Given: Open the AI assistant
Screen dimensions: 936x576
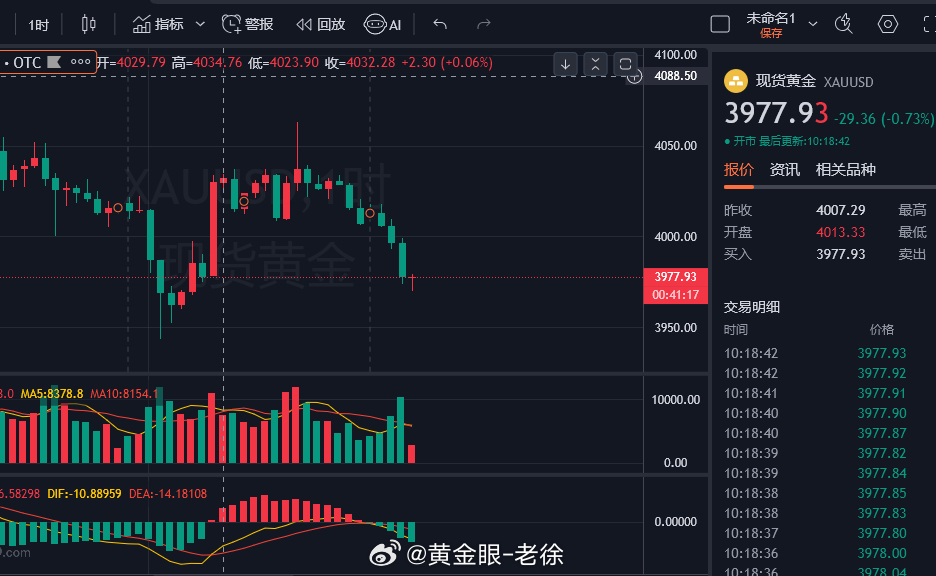Looking at the screenshot, I should click(383, 24).
